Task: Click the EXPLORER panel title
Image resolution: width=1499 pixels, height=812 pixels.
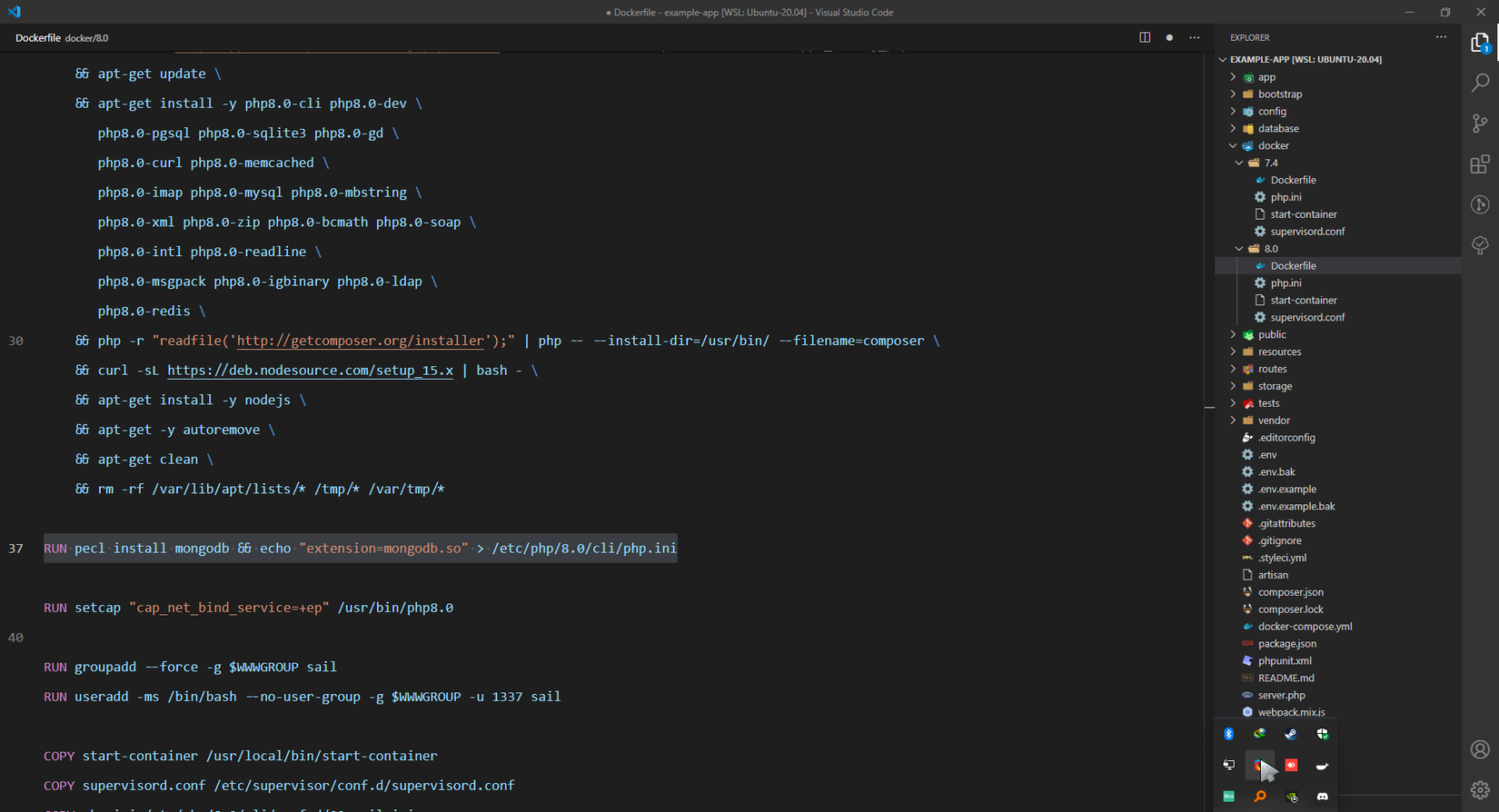Action: click(1249, 37)
